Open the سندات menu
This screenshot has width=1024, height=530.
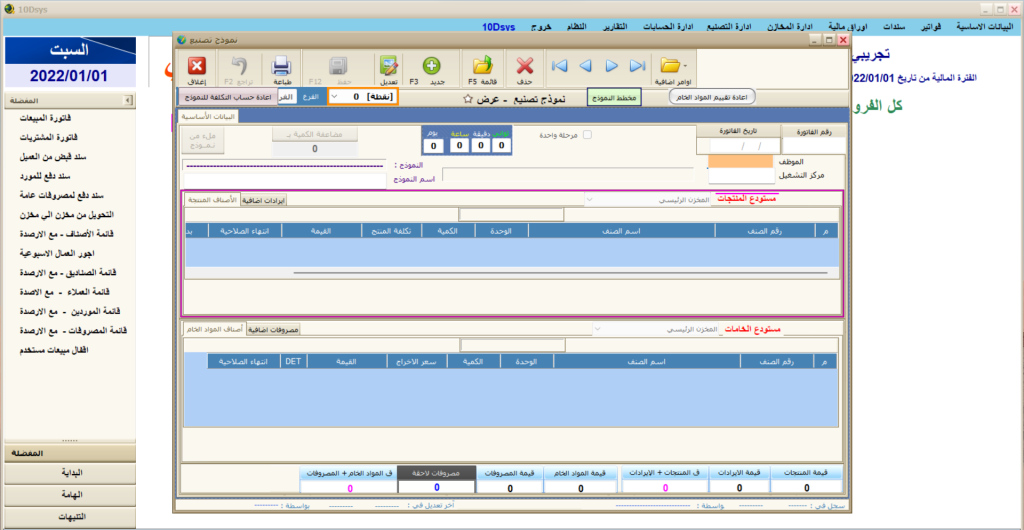click(894, 27)
